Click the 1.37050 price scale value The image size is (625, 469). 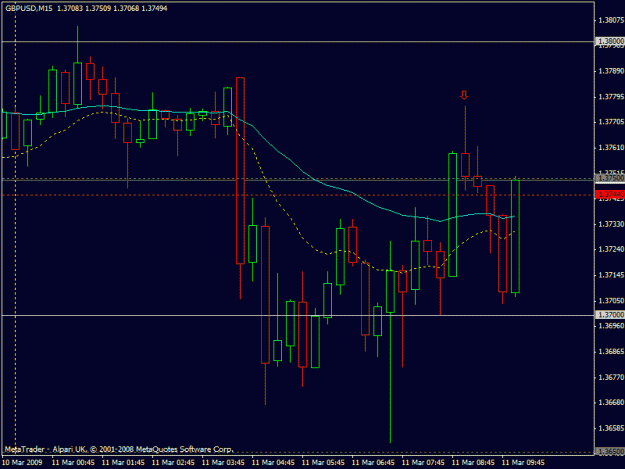coord(611,300)
